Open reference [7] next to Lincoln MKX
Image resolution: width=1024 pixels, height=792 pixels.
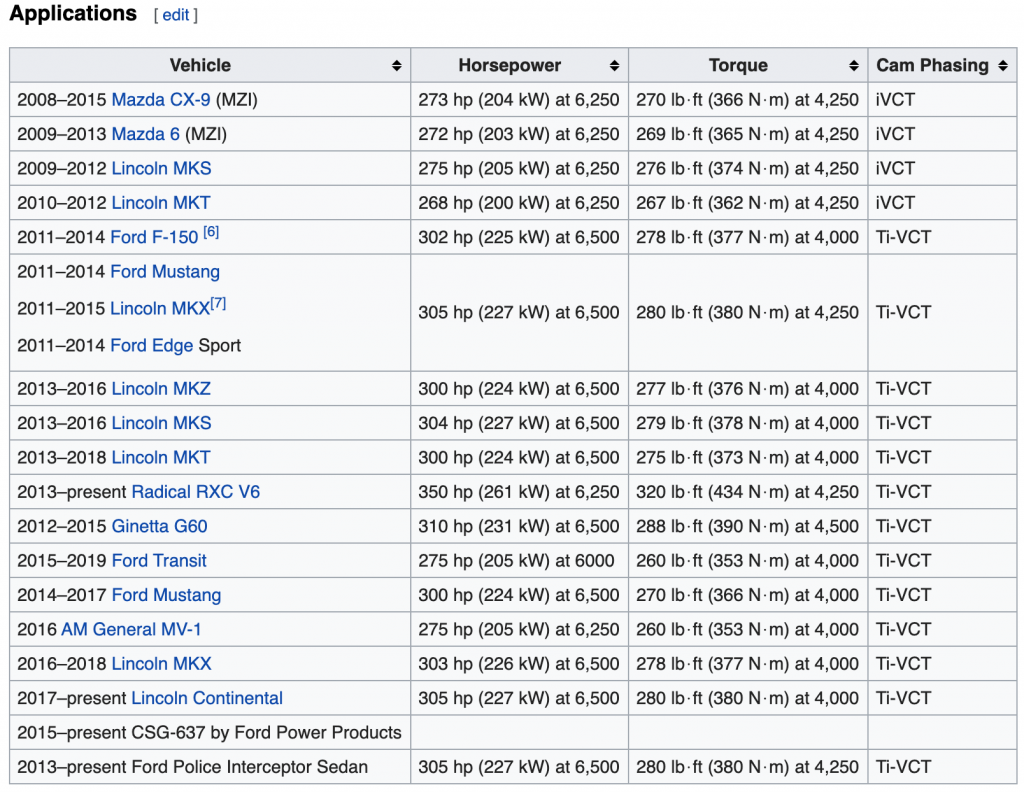(x=218, y=303)
